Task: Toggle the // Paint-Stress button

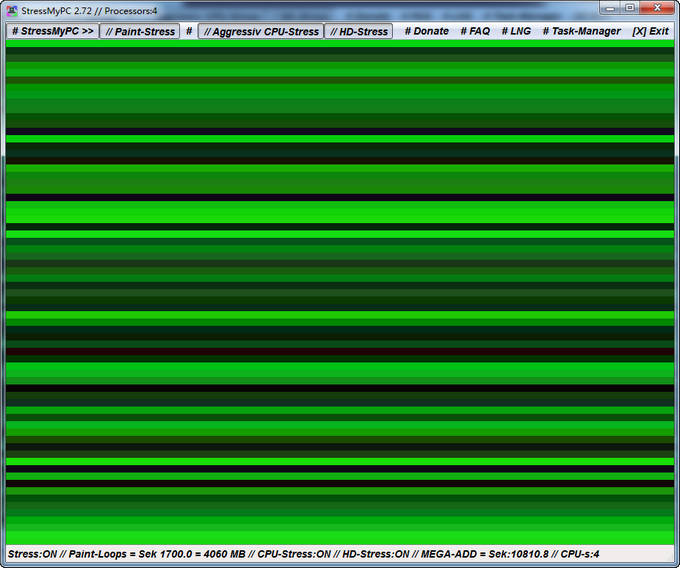Action: [140, 31]
